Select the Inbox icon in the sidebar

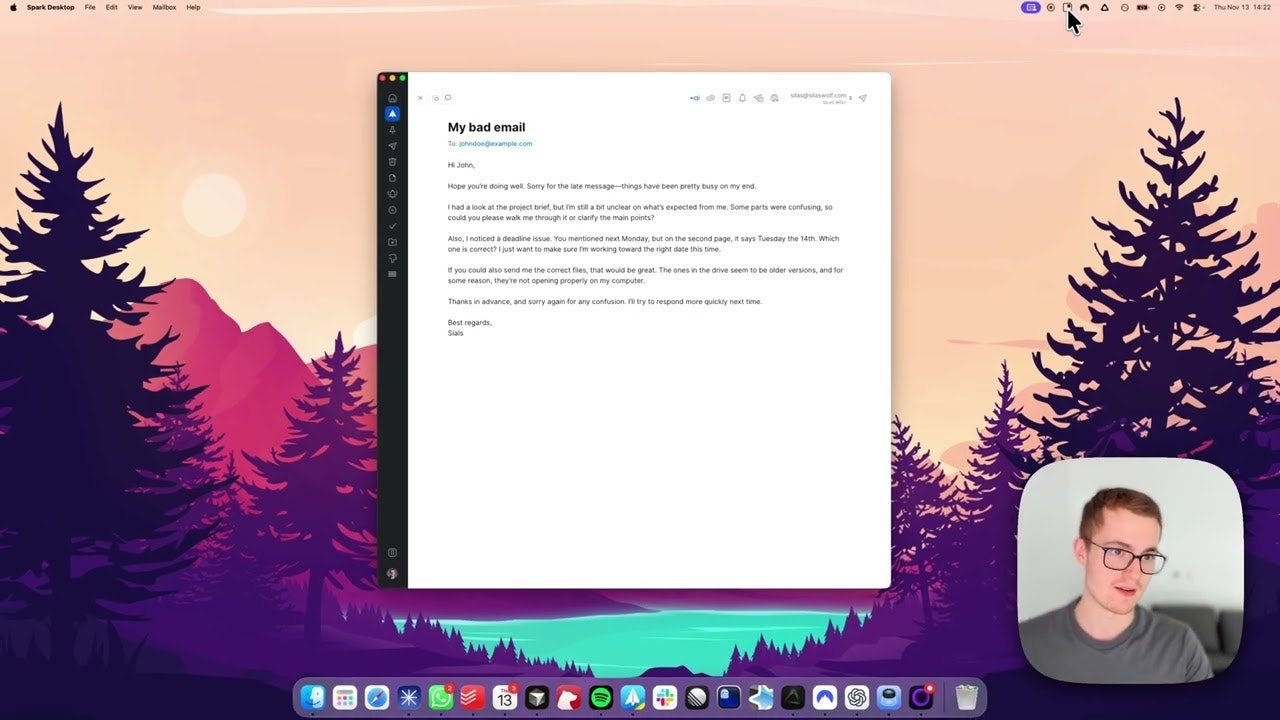tap(392, 113)
